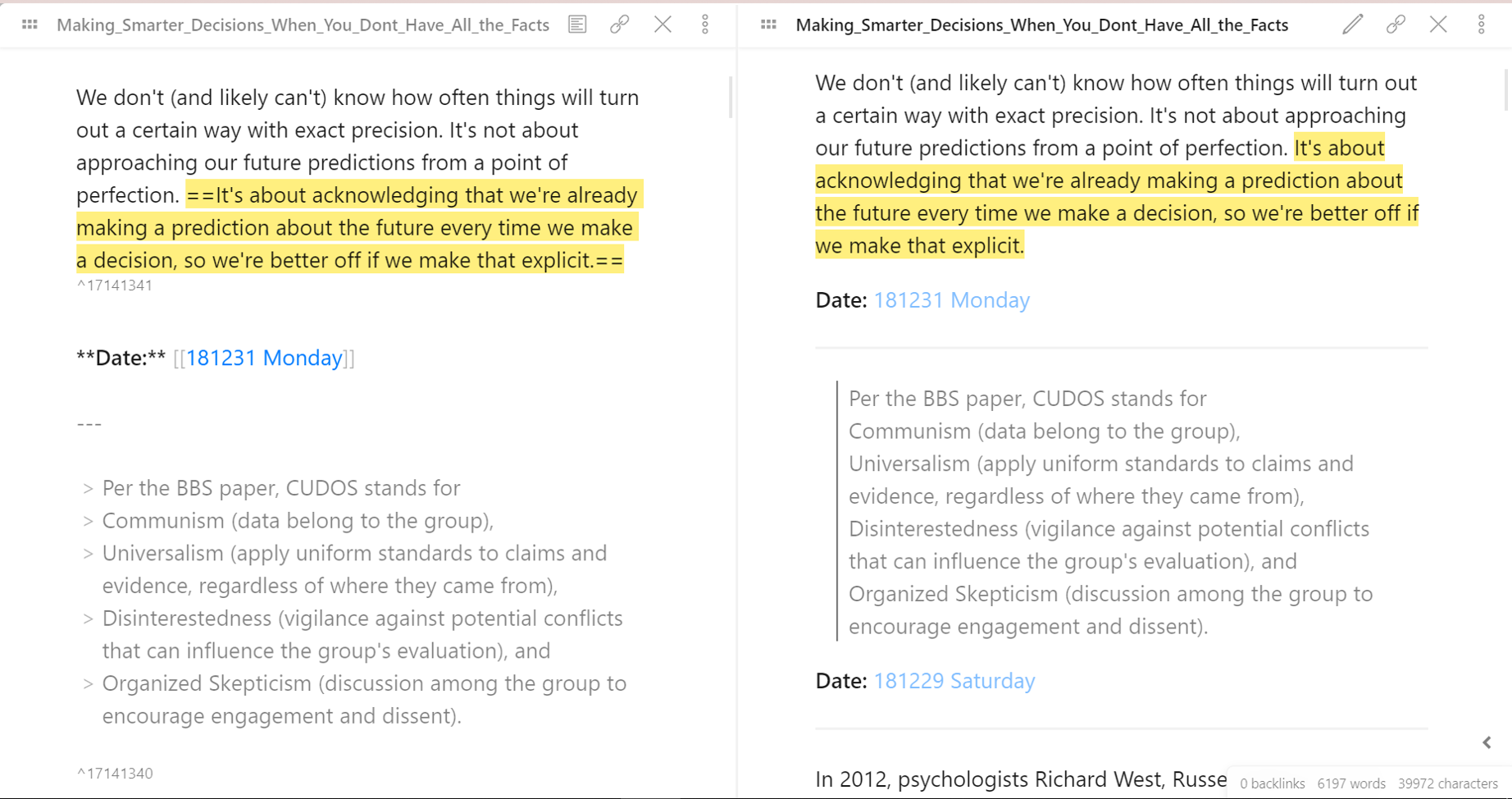1512x799 pixels.
Task: Toggle link icon in right pane header
Action: (1396, 25)
